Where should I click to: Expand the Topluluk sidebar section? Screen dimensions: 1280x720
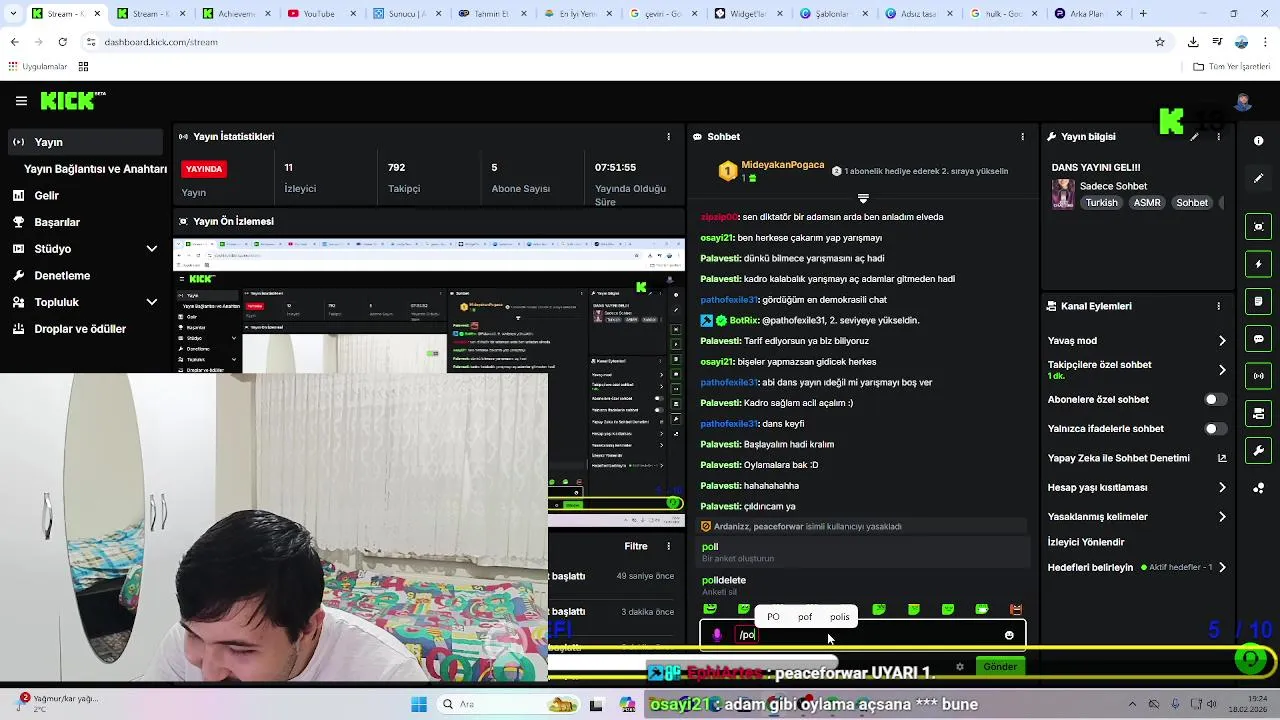(152, 302)
